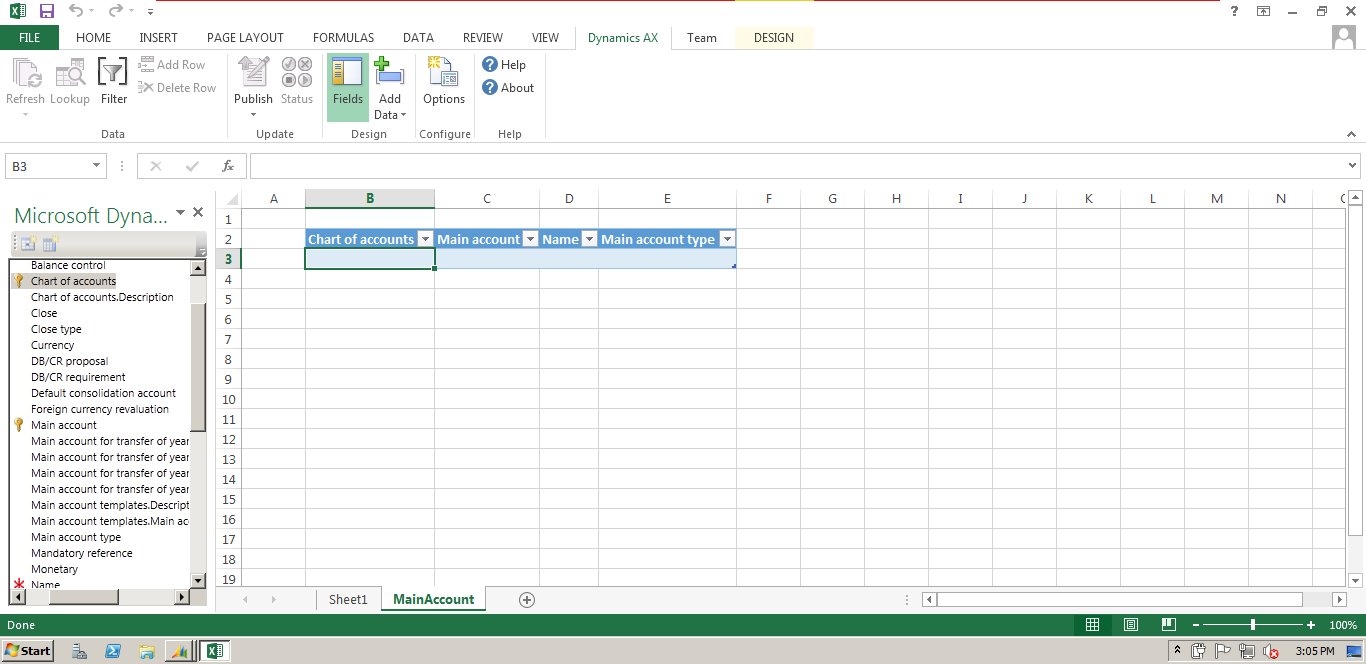Open the Name Box dropdown
The image size is (1366, 664).
(97, 166)
